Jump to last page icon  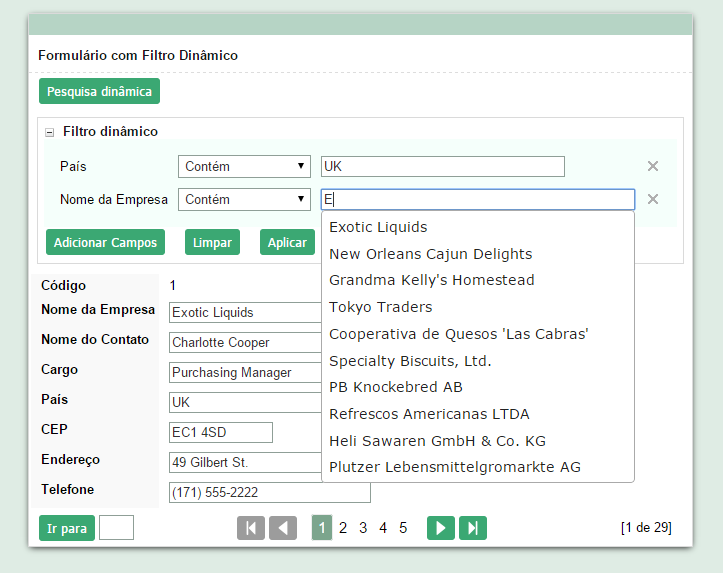point(473,528)
